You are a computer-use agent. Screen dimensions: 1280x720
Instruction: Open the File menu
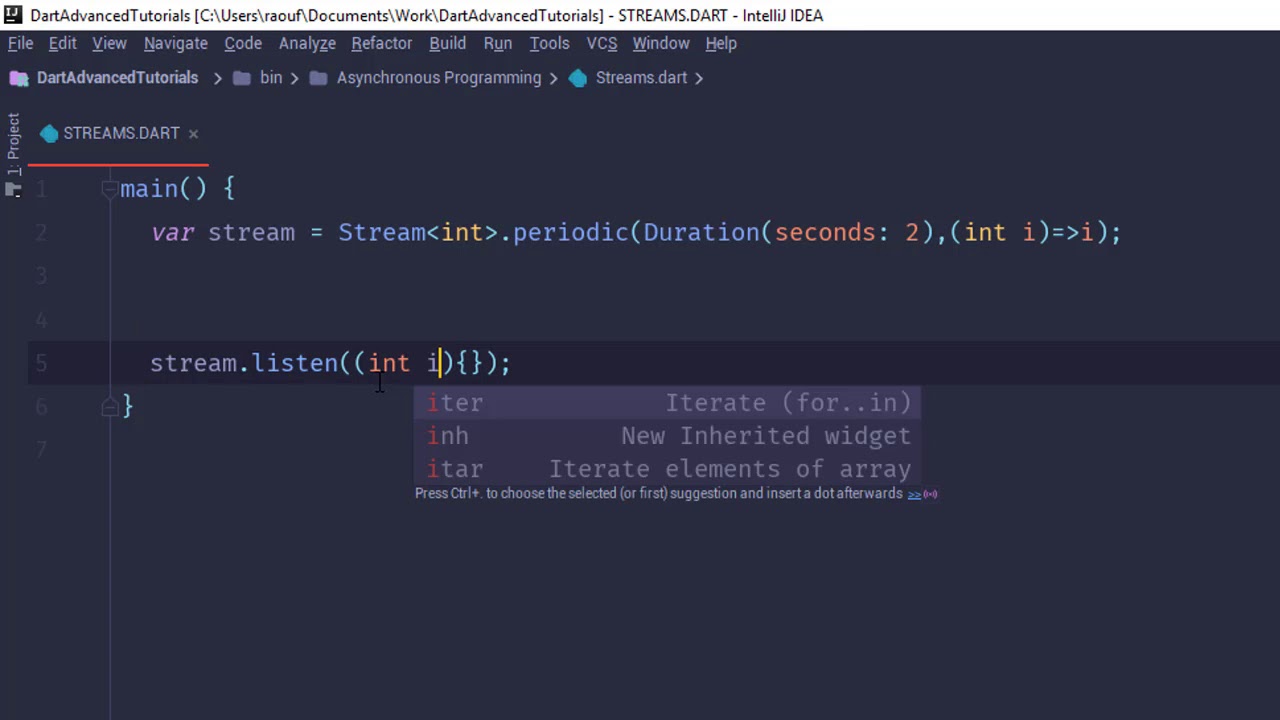(21, 44)
